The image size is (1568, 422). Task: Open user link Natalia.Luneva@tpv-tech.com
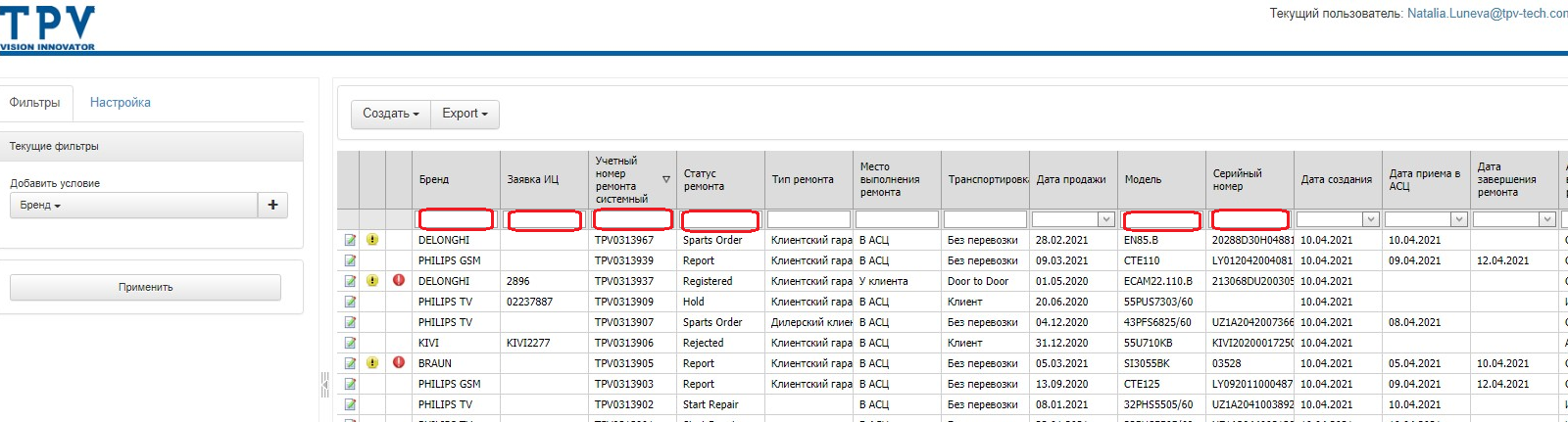tap(1488, 14)
